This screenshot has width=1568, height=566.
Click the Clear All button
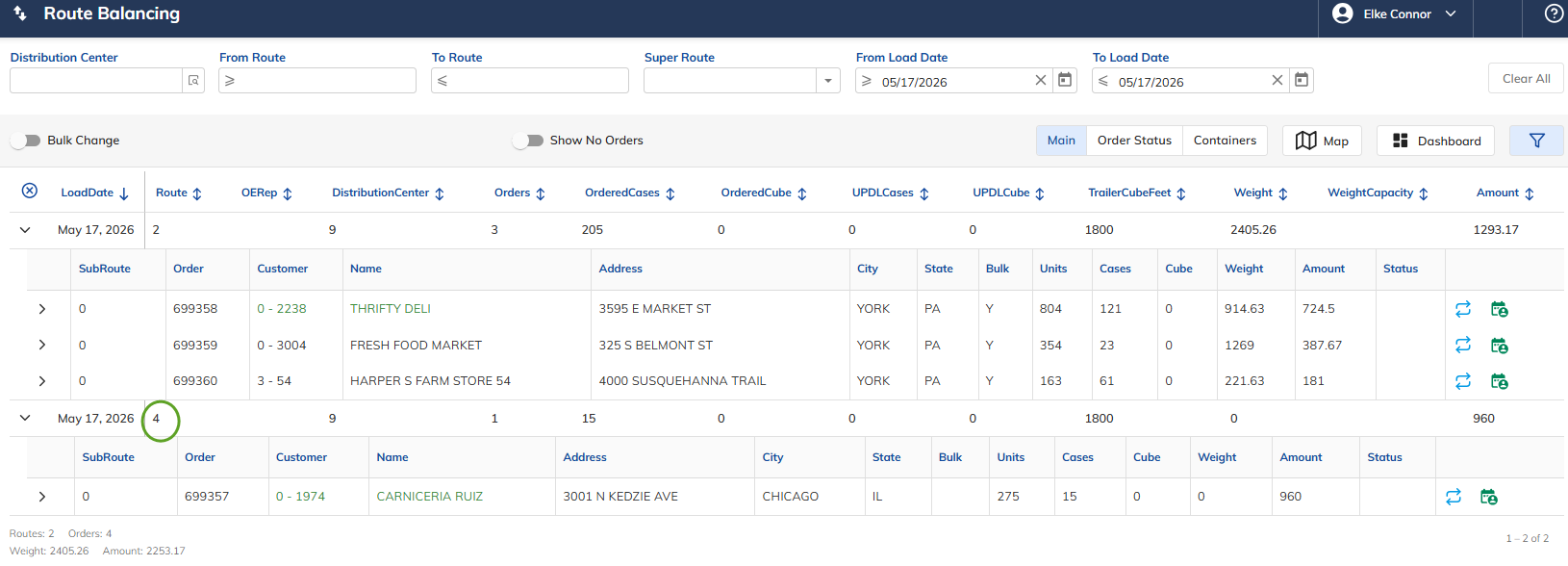pyautogui.click(x=1526, y=79)
